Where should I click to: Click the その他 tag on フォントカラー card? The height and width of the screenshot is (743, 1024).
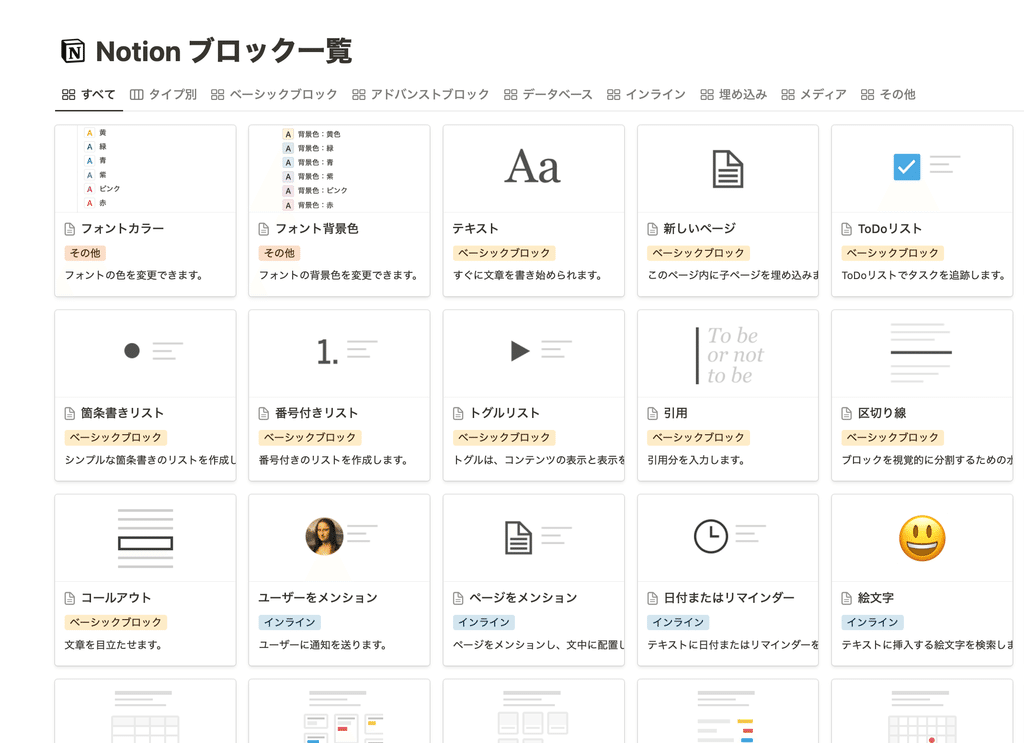(86, 253)
